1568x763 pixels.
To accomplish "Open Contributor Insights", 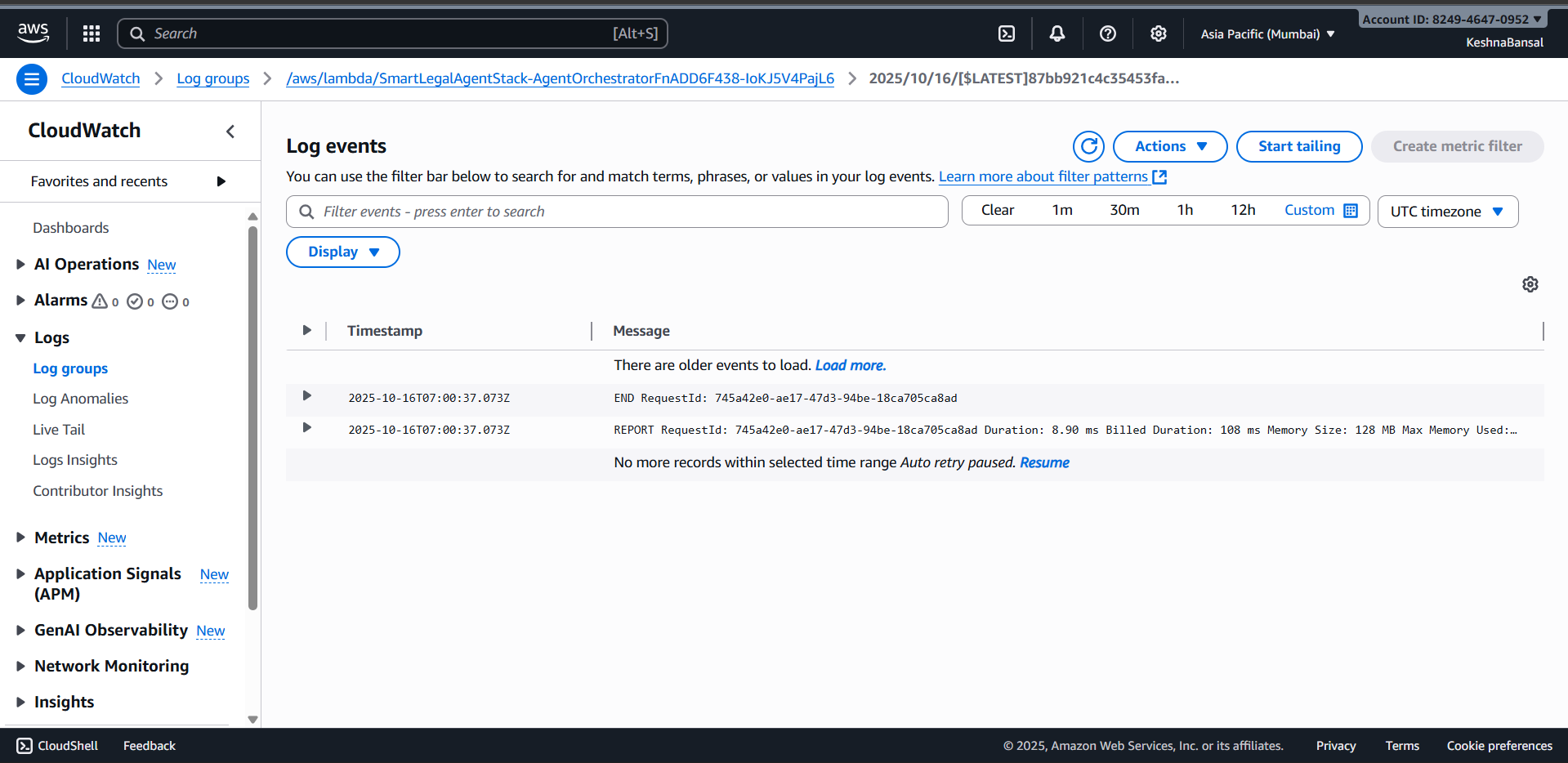I will (98, 491).
